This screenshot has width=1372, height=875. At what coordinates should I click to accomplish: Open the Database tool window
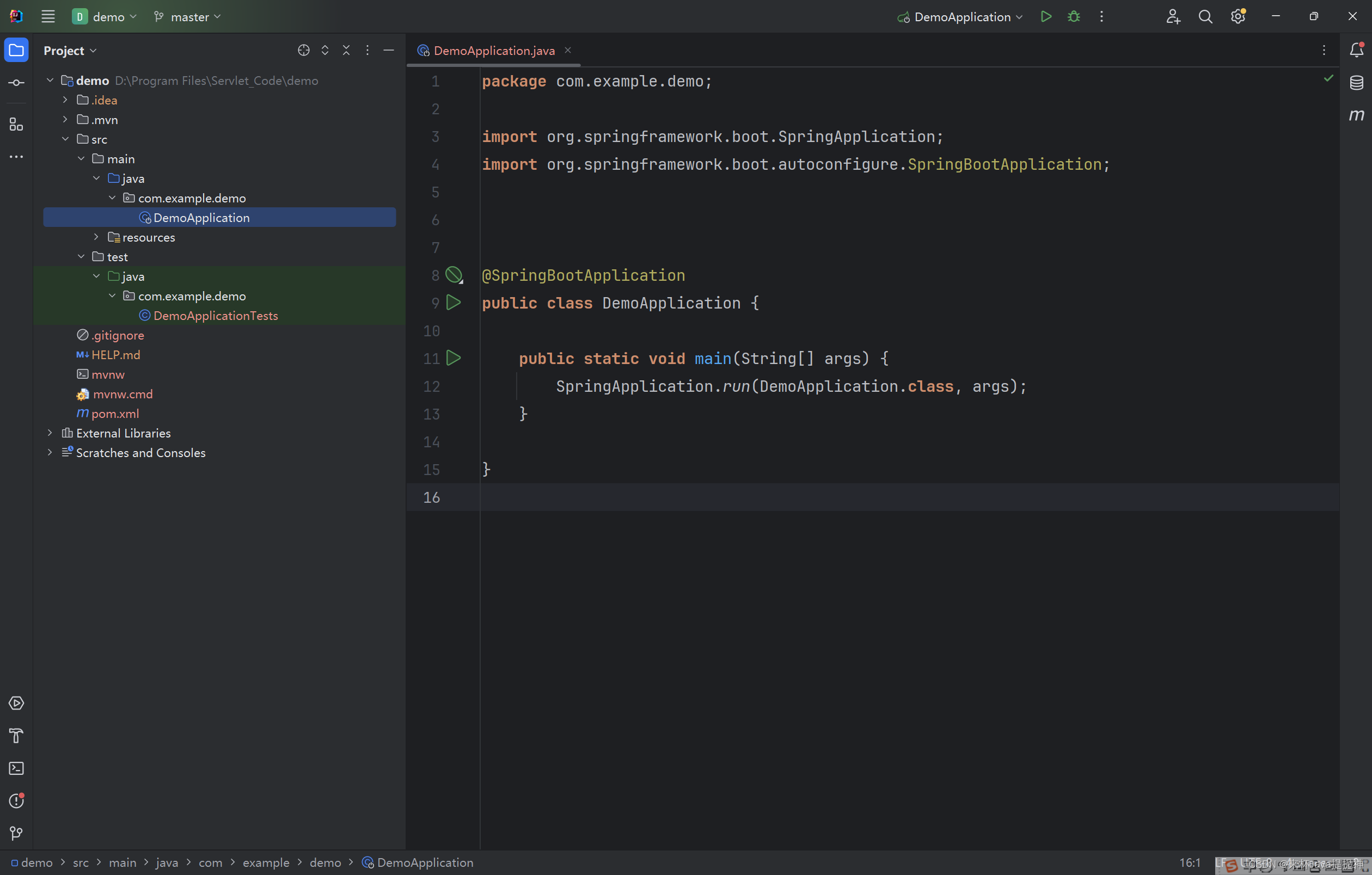(1356, 83)
